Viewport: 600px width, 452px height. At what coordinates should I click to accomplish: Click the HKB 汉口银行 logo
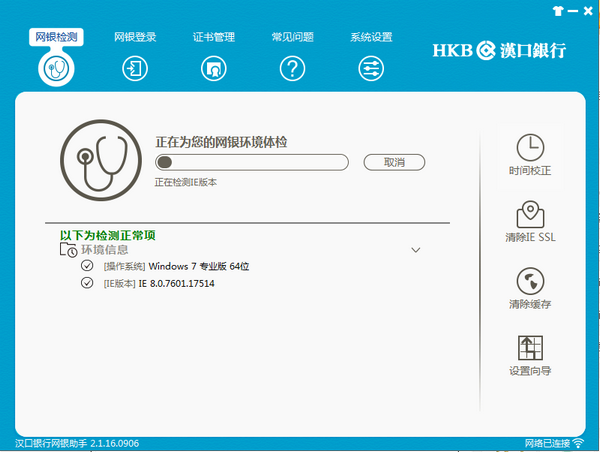pos(499,50)
